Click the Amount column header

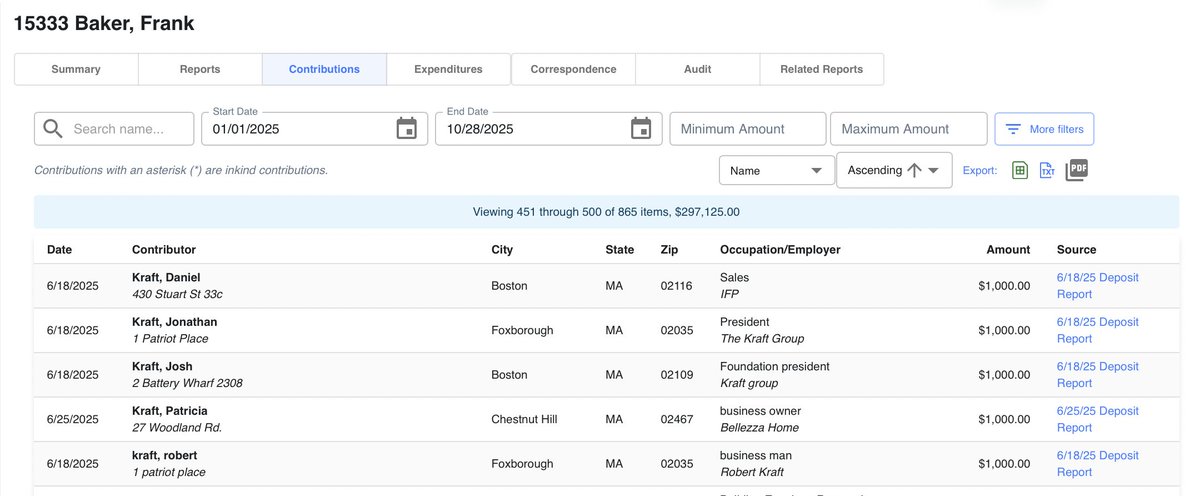click(x=1007, y=249)
